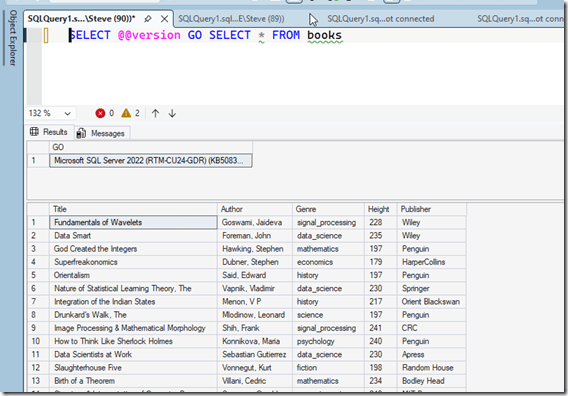Select row header 7 in books grid
568x396 pixels.
click(38, 301)
